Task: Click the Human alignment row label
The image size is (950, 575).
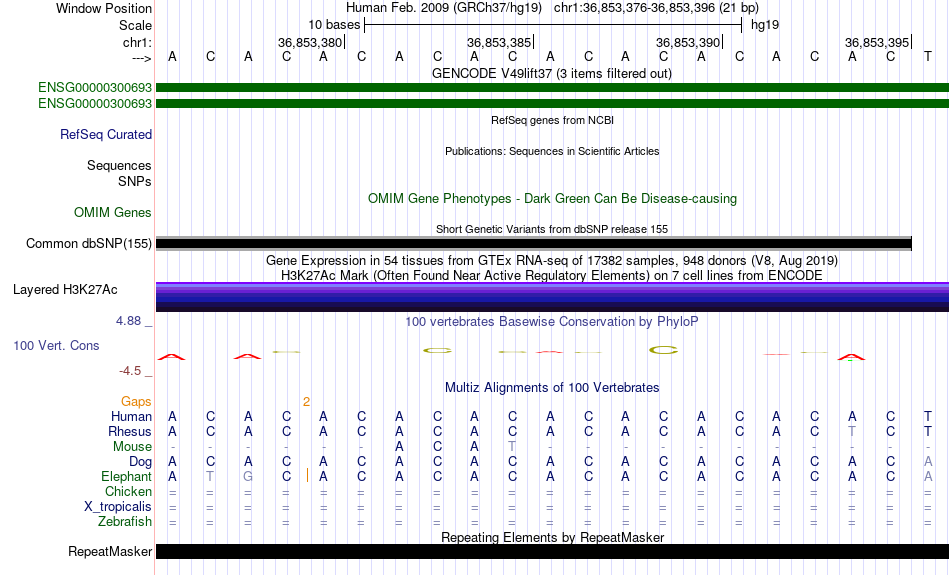Action: (131, 417)
